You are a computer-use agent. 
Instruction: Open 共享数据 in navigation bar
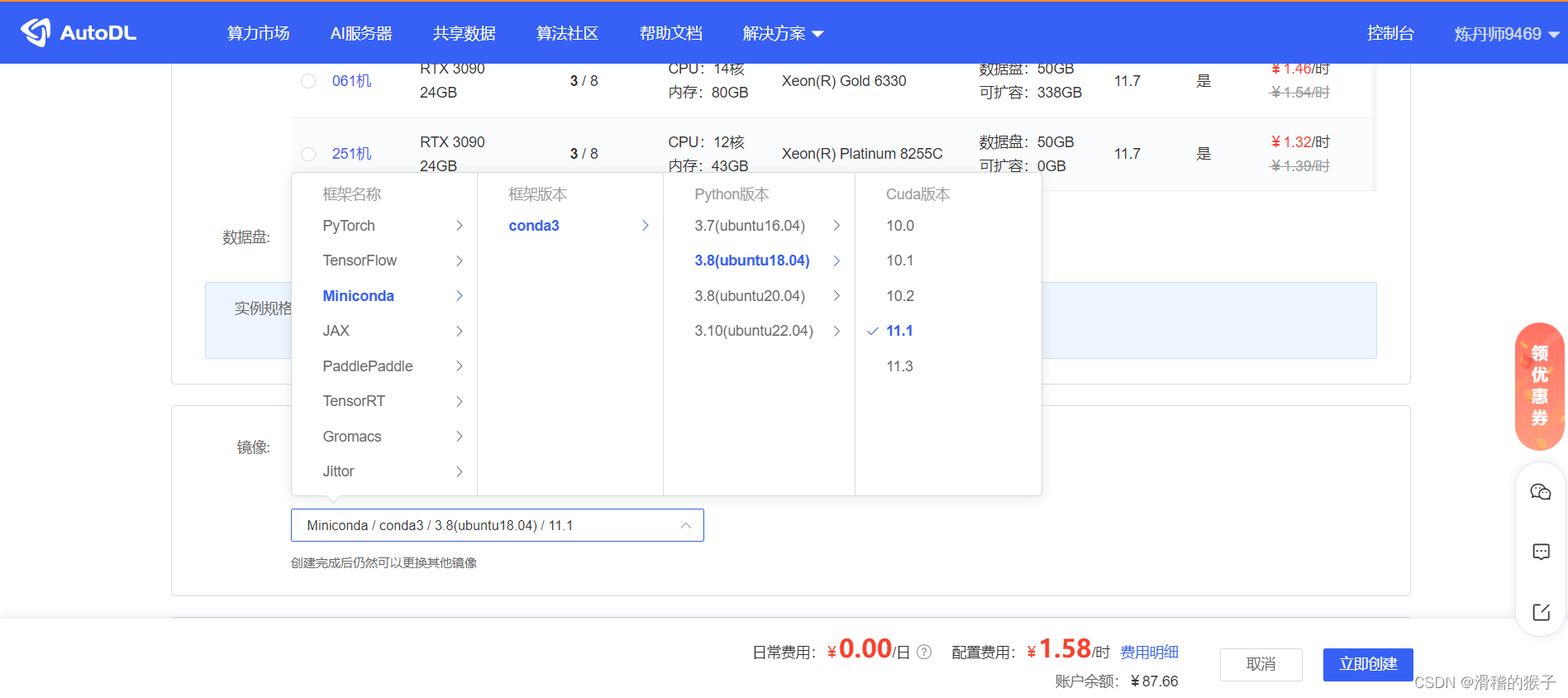(x=465, y=33)
